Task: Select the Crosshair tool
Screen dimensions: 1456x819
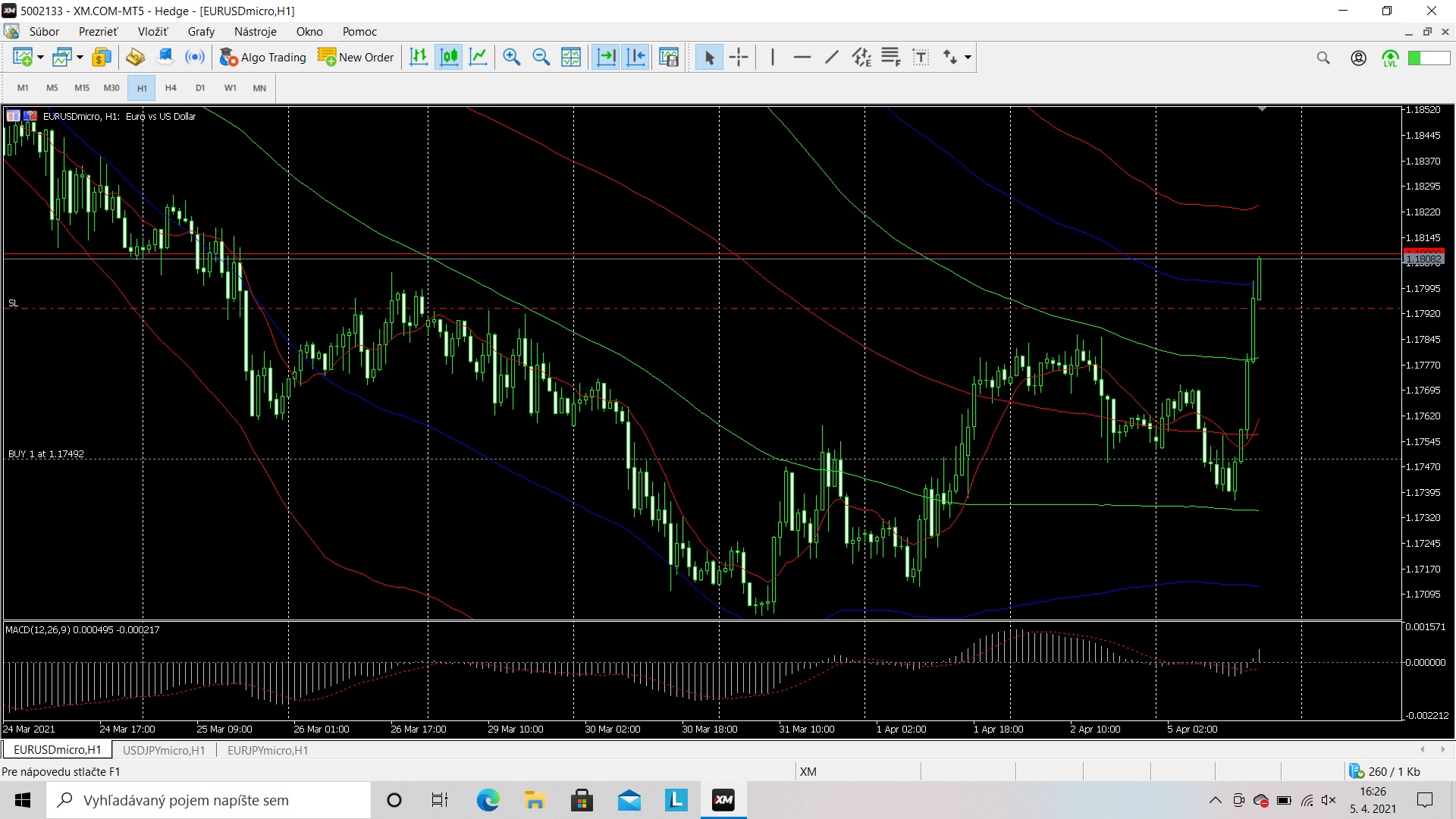Action: pos(739,57)
